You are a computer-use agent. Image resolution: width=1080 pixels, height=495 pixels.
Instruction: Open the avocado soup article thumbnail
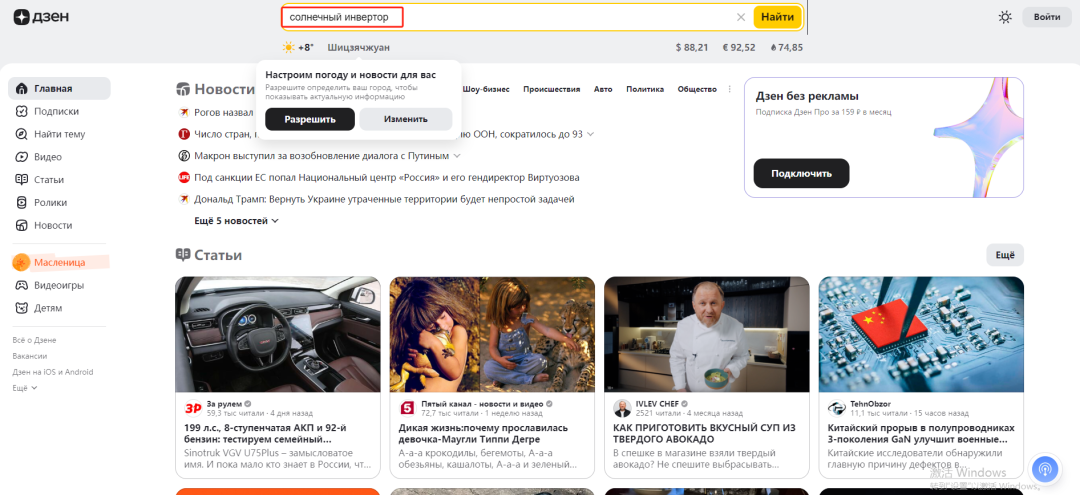click(x=707, y=333)
